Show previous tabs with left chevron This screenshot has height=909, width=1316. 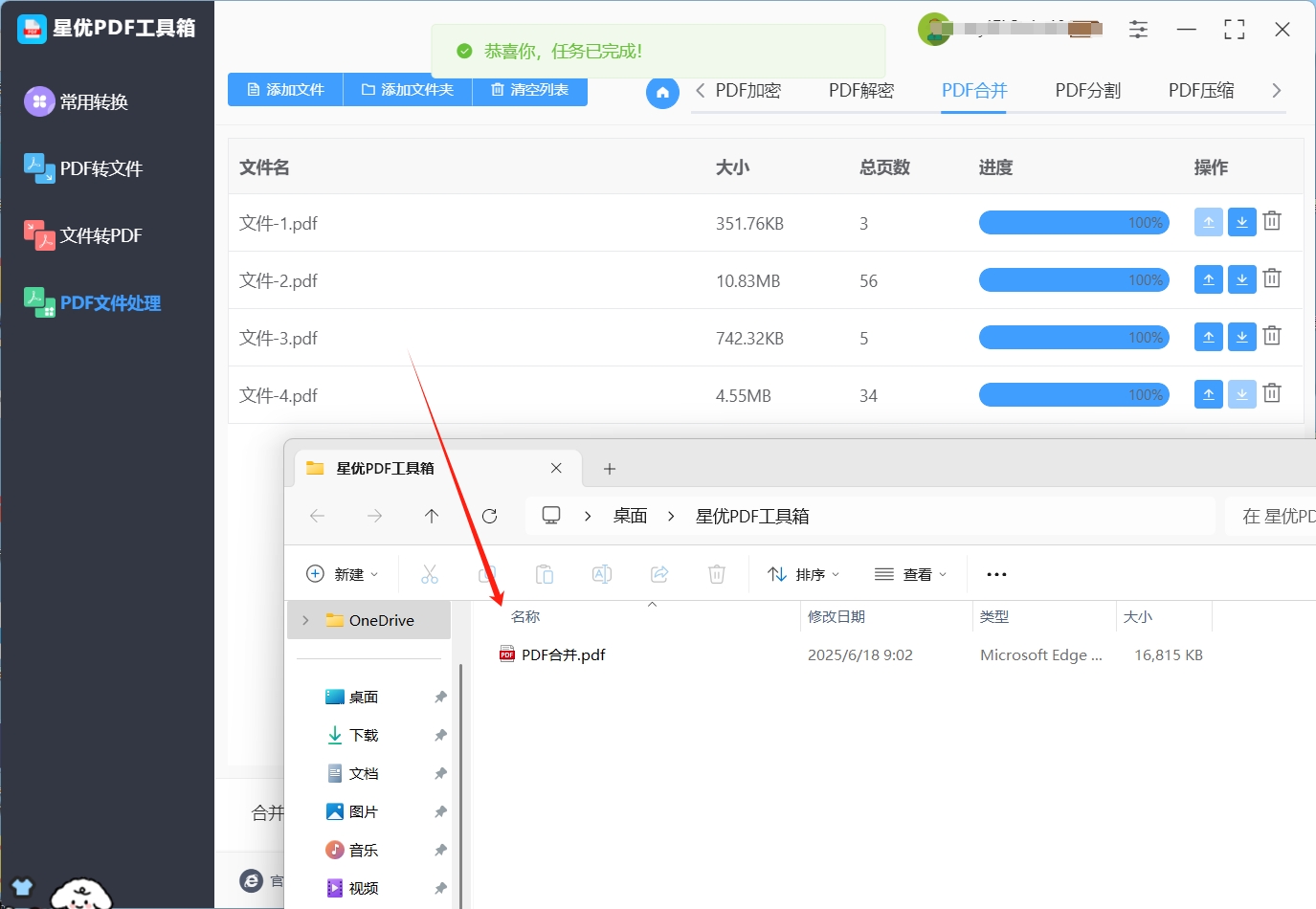[701, 91]
